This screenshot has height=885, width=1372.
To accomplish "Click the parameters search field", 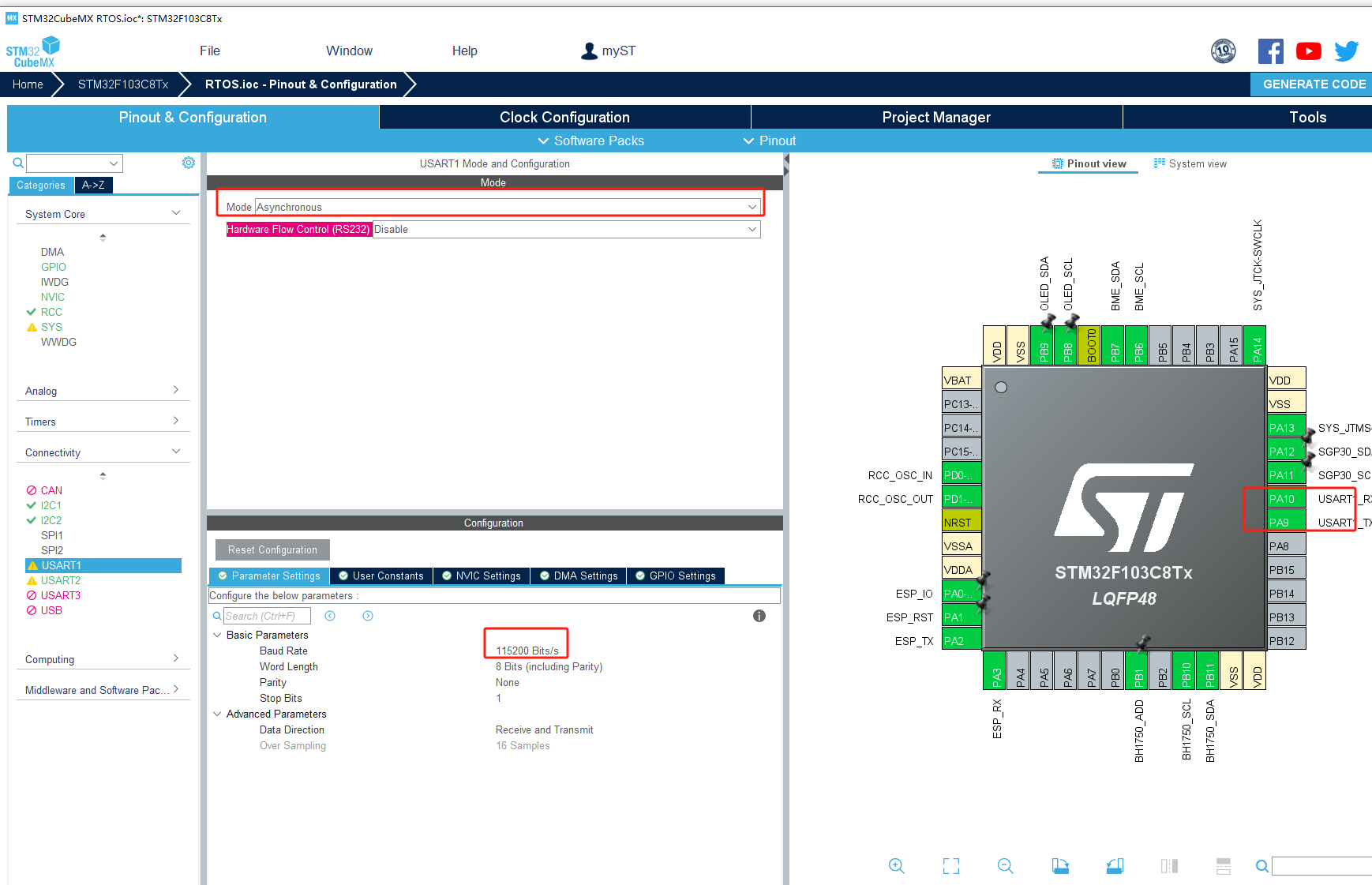I will click(x=267, y=616).
